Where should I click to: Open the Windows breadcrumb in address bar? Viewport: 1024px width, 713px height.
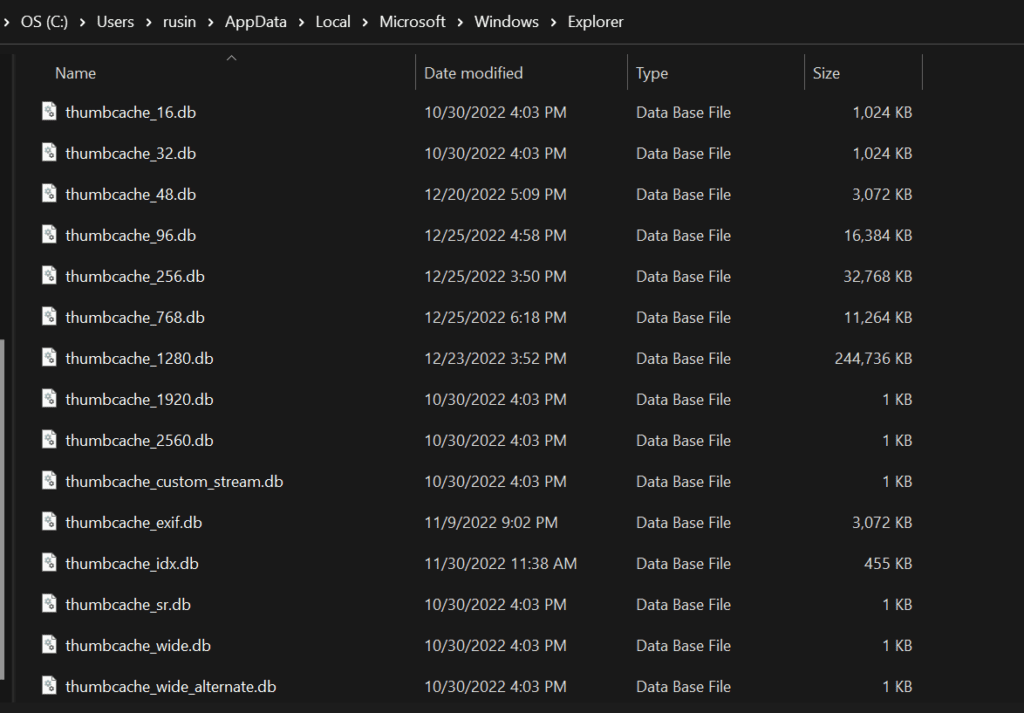(x=506, y=22)
